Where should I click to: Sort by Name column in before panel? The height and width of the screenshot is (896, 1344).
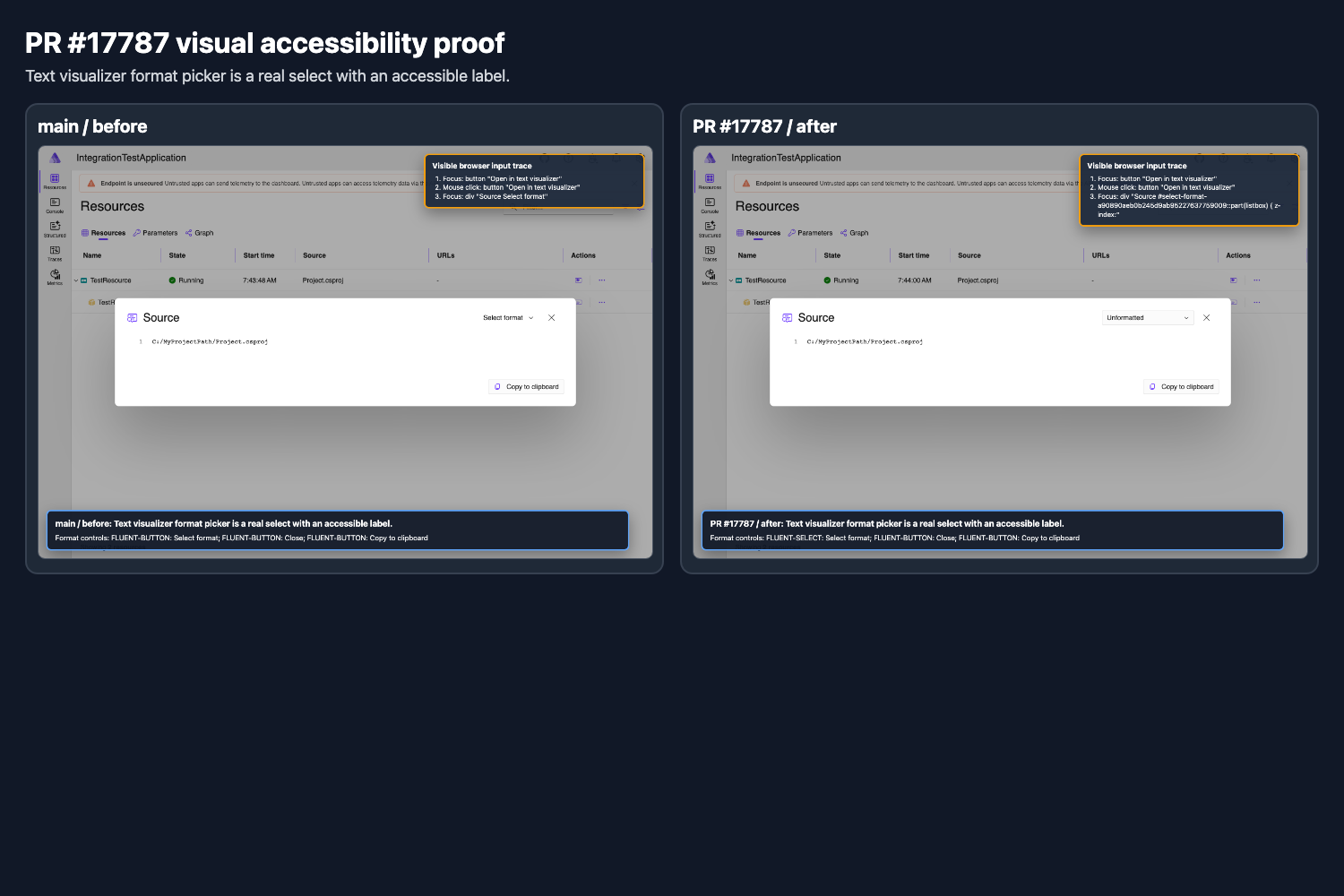click(x=92, y=255)
